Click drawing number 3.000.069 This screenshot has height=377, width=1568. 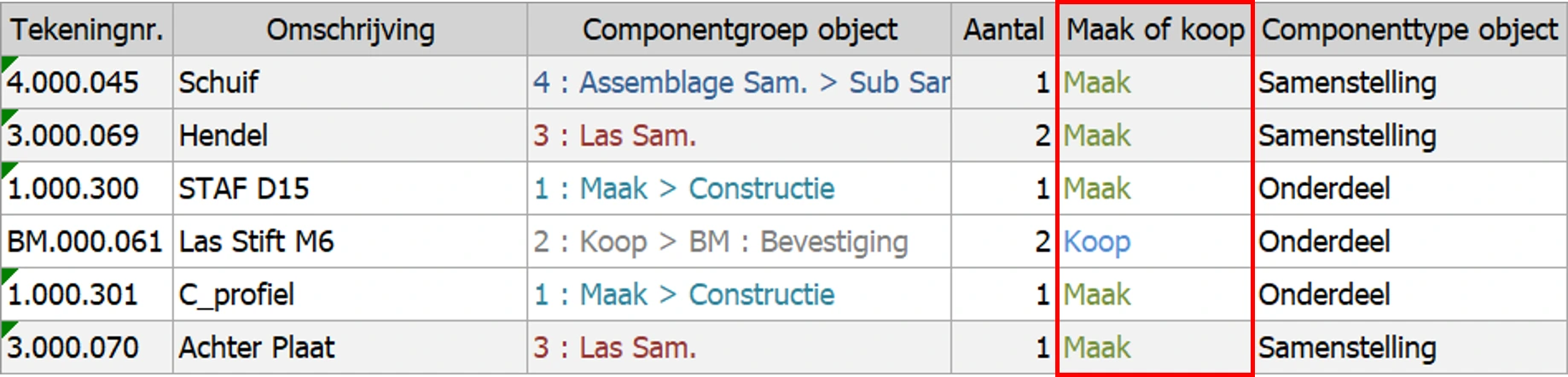point(73,136)
